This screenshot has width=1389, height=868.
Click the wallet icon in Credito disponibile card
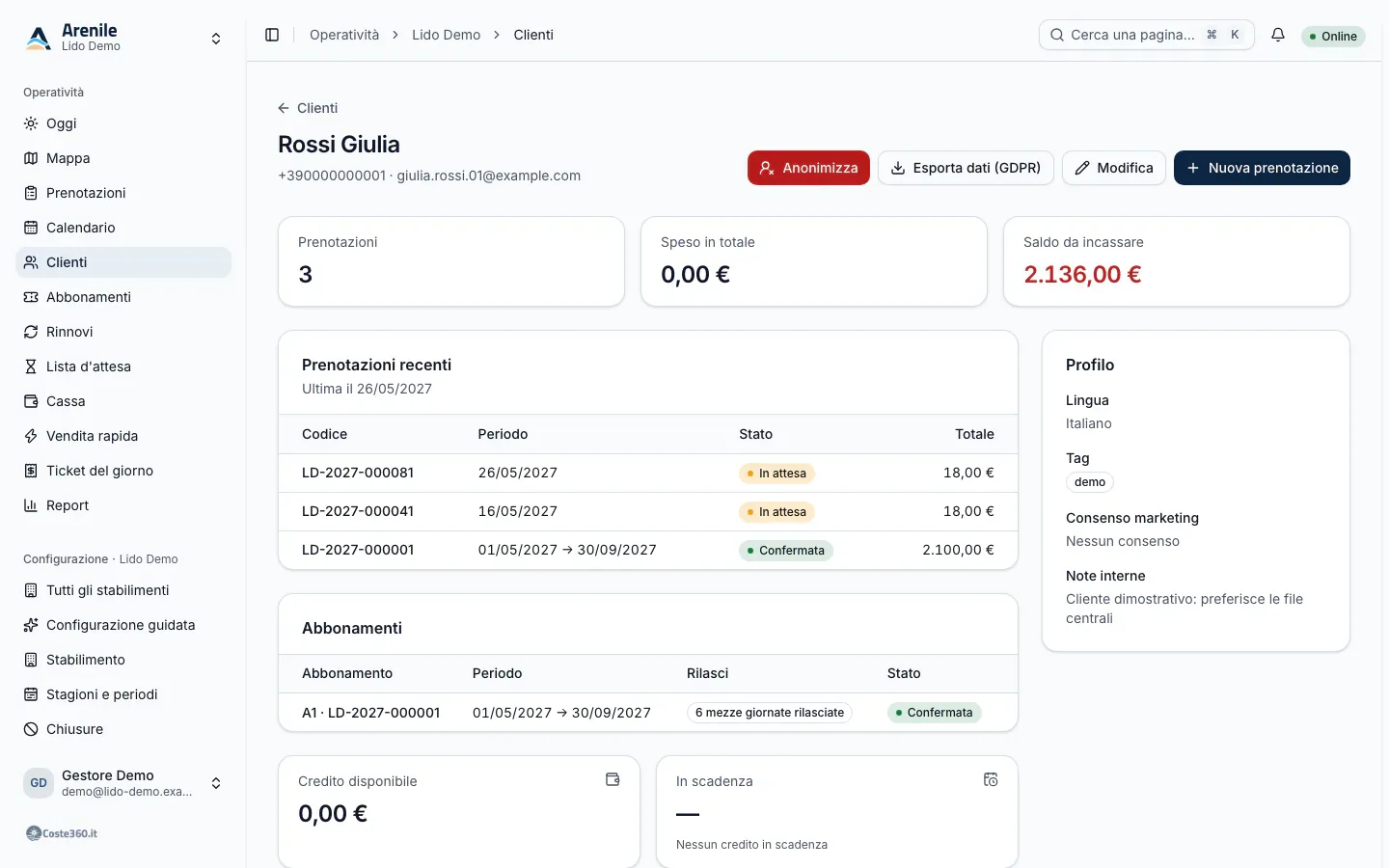(613, 779)
